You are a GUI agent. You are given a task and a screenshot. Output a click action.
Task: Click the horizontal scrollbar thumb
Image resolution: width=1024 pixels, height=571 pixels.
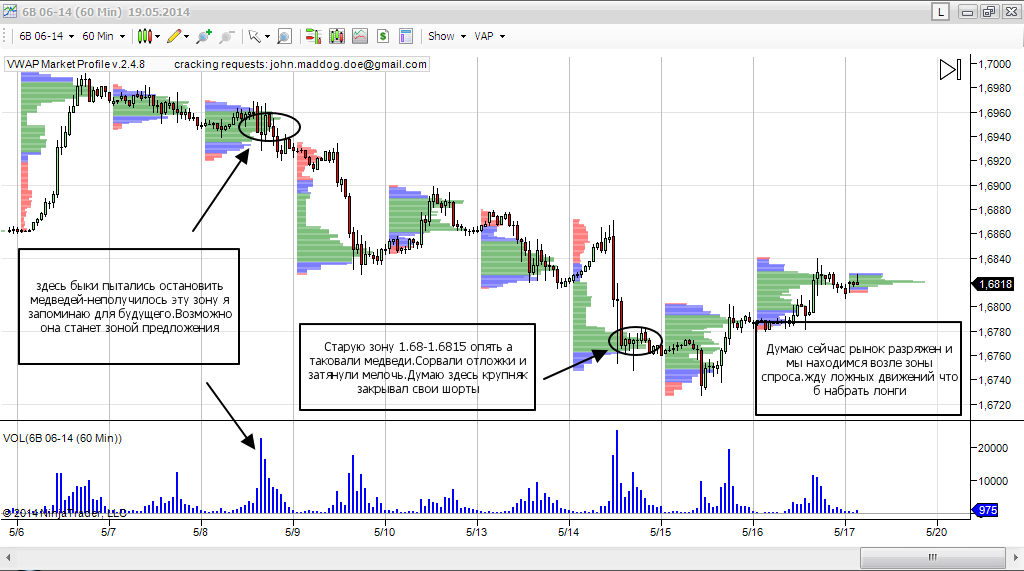pyautogui.click(x=933, y=557)
